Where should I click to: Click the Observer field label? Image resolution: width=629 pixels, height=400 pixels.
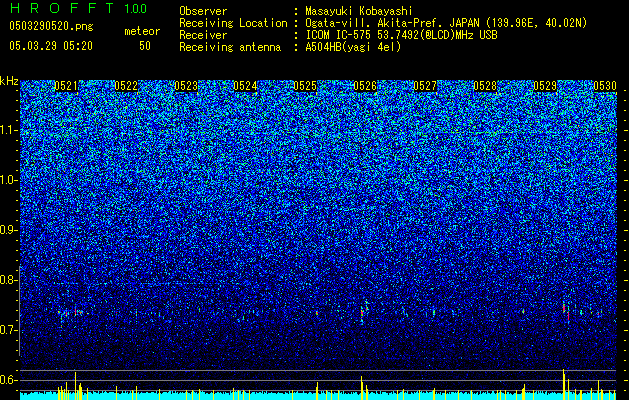coord(203,11)
